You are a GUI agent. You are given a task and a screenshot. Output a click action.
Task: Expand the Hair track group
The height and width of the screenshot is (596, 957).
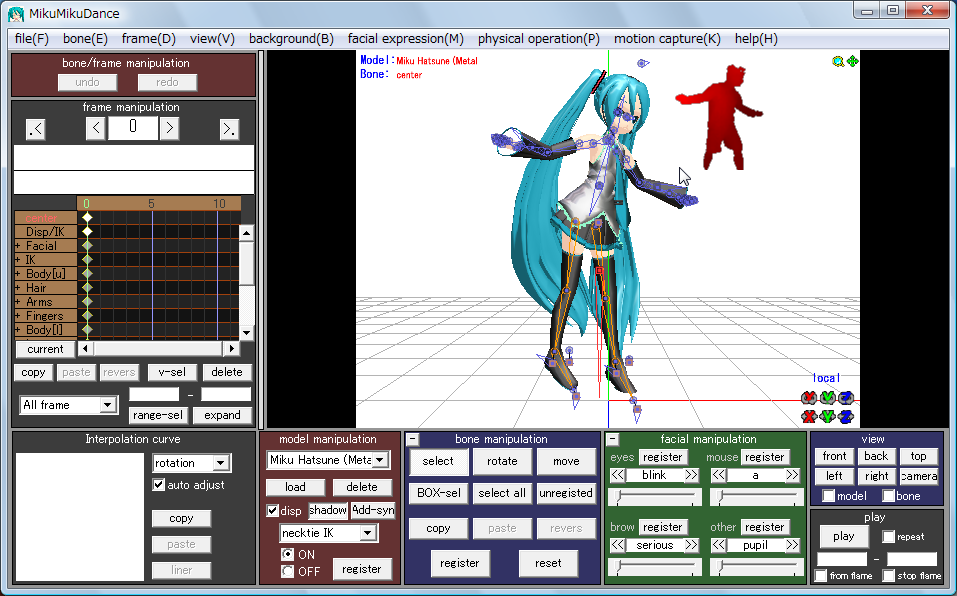pos(18,288)
